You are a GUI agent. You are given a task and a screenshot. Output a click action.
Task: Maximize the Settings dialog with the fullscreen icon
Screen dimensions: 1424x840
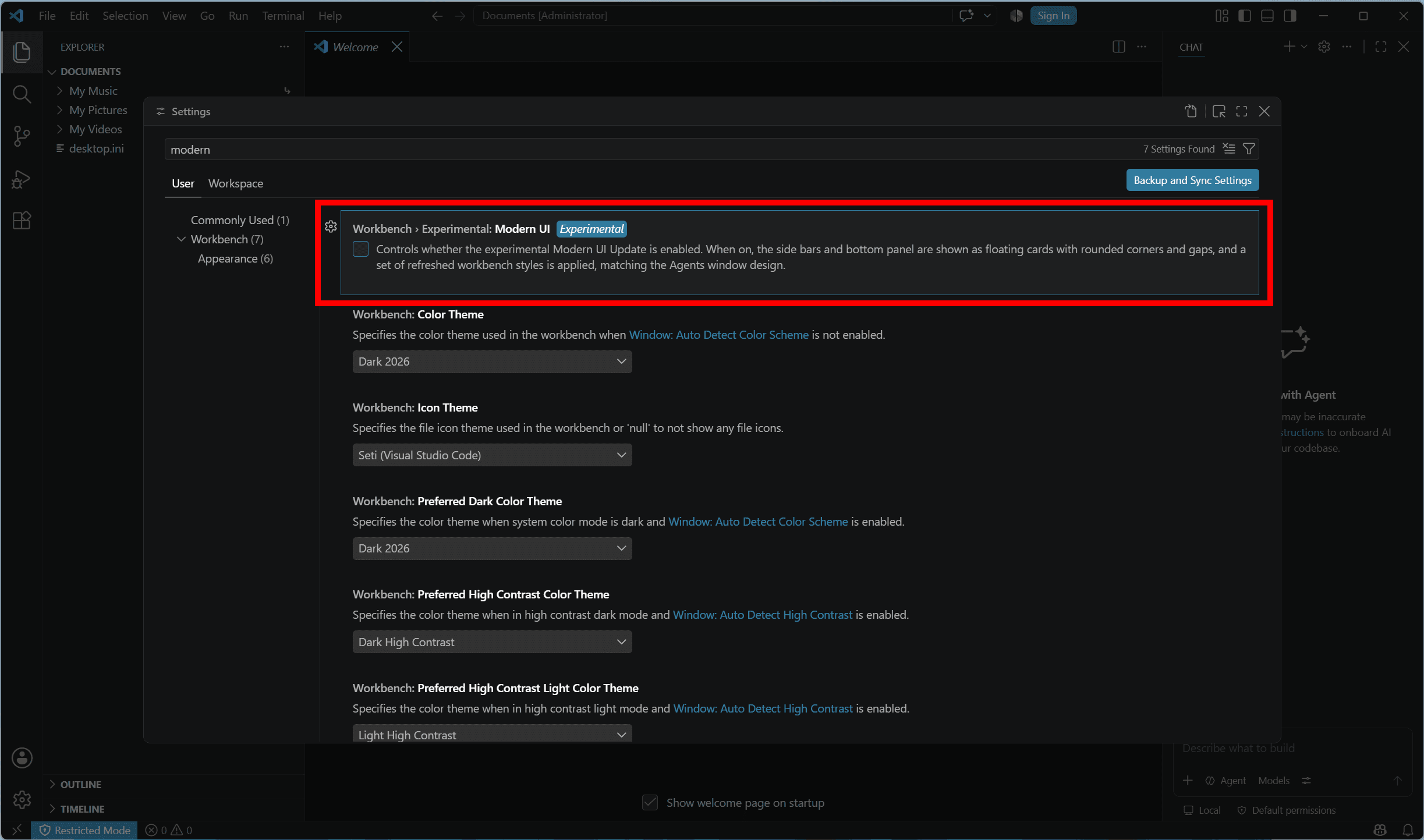pos(1241,111)
